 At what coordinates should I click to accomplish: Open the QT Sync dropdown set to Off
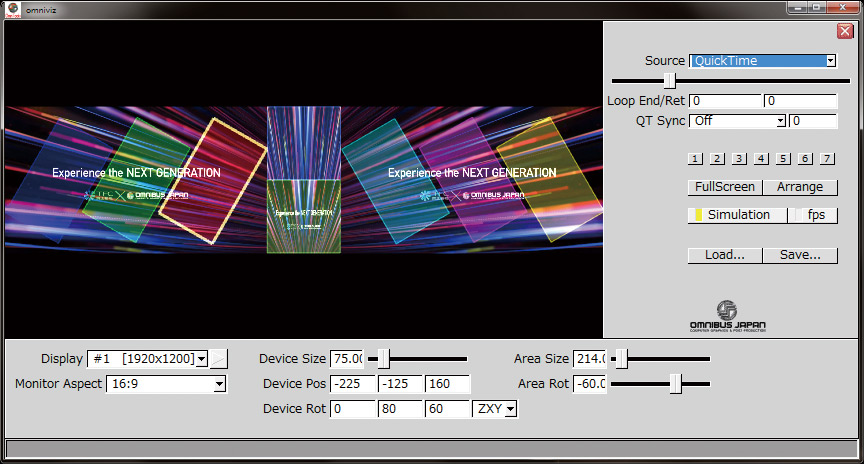[x=737, y=121]
